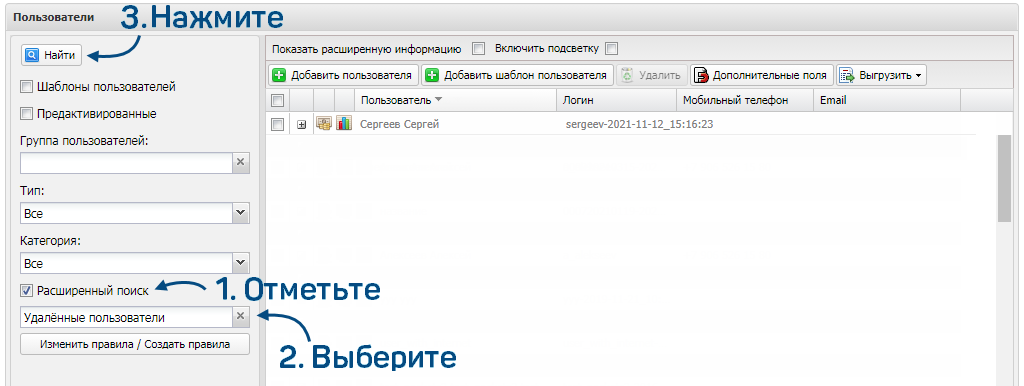Click Изменить правила / Создать правила button
The image size is (1024, 386).
click(135, 344)
